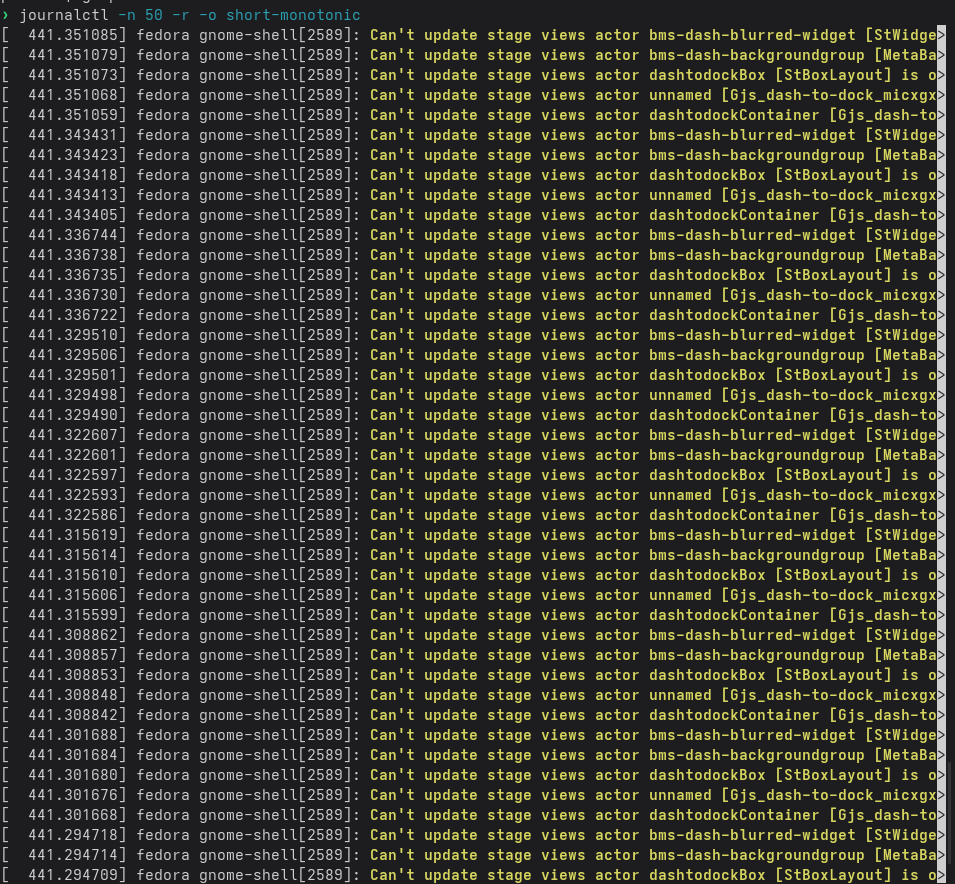The image size is (955, 884).
Task: Click the timestamp 441.322601
Action: click(73, 455)
